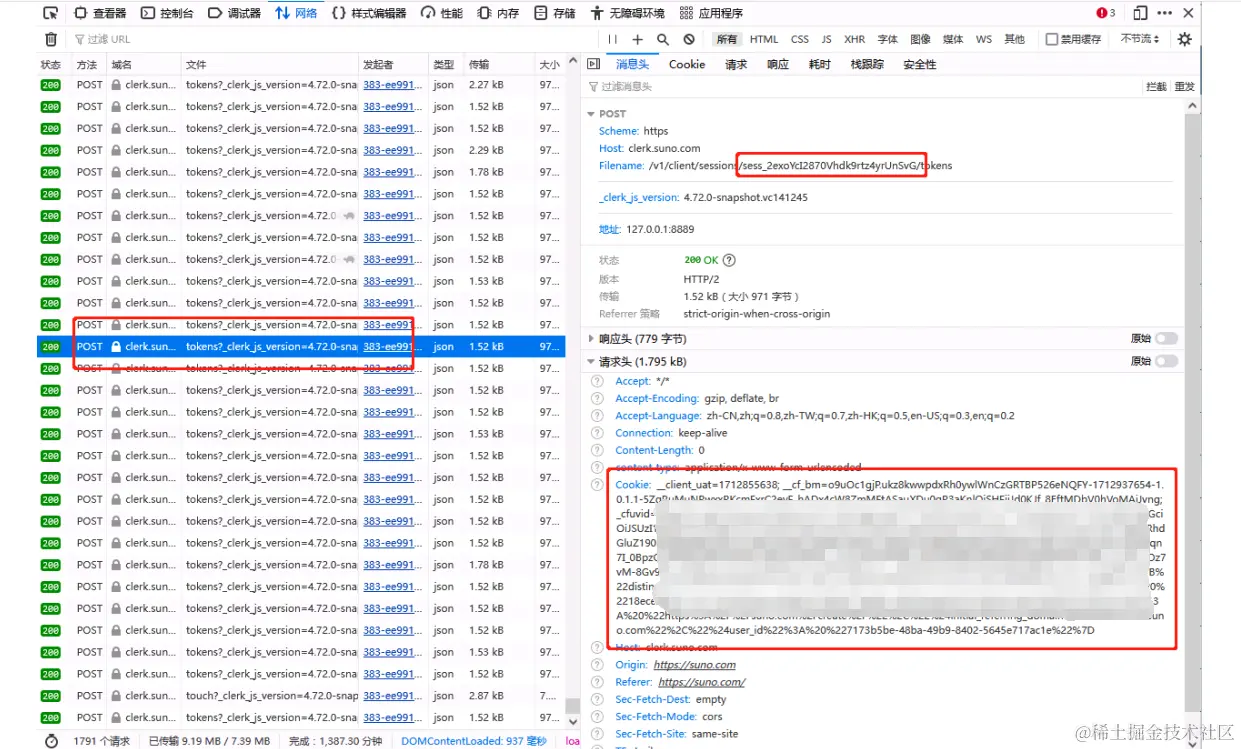Open the Origin https://suno.com link
The width and height of the screenshot is (1241, 749).
click(695, 665)
